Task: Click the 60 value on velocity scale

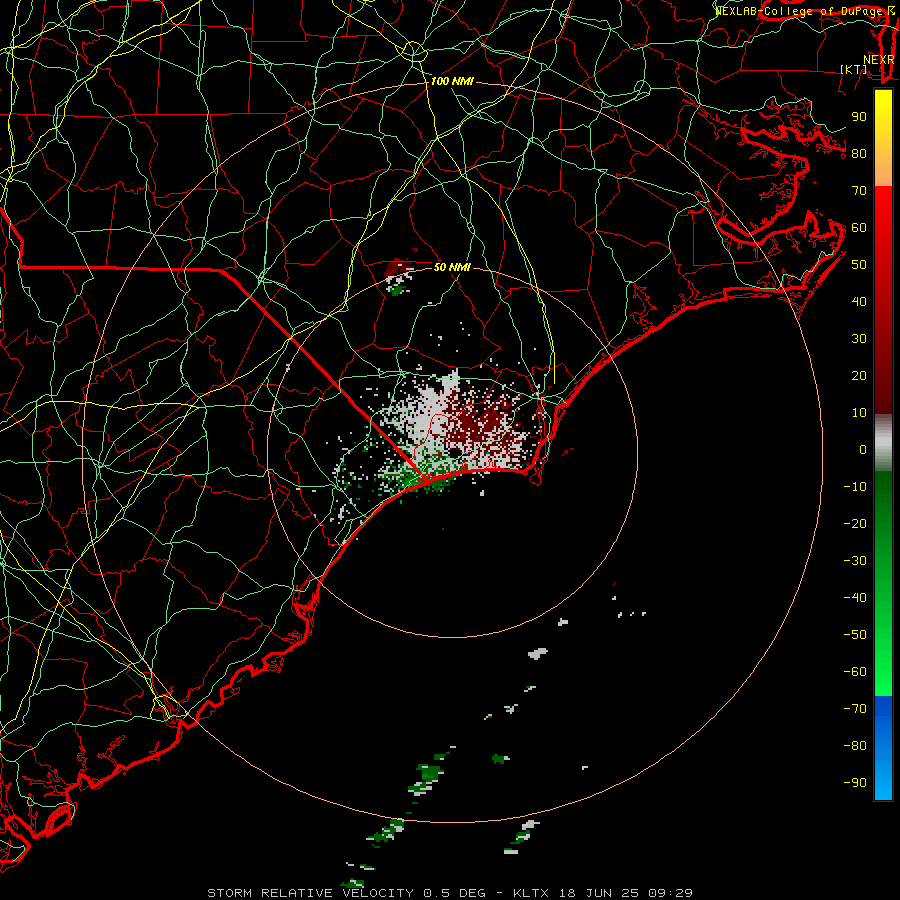Action: coord(859,228)
